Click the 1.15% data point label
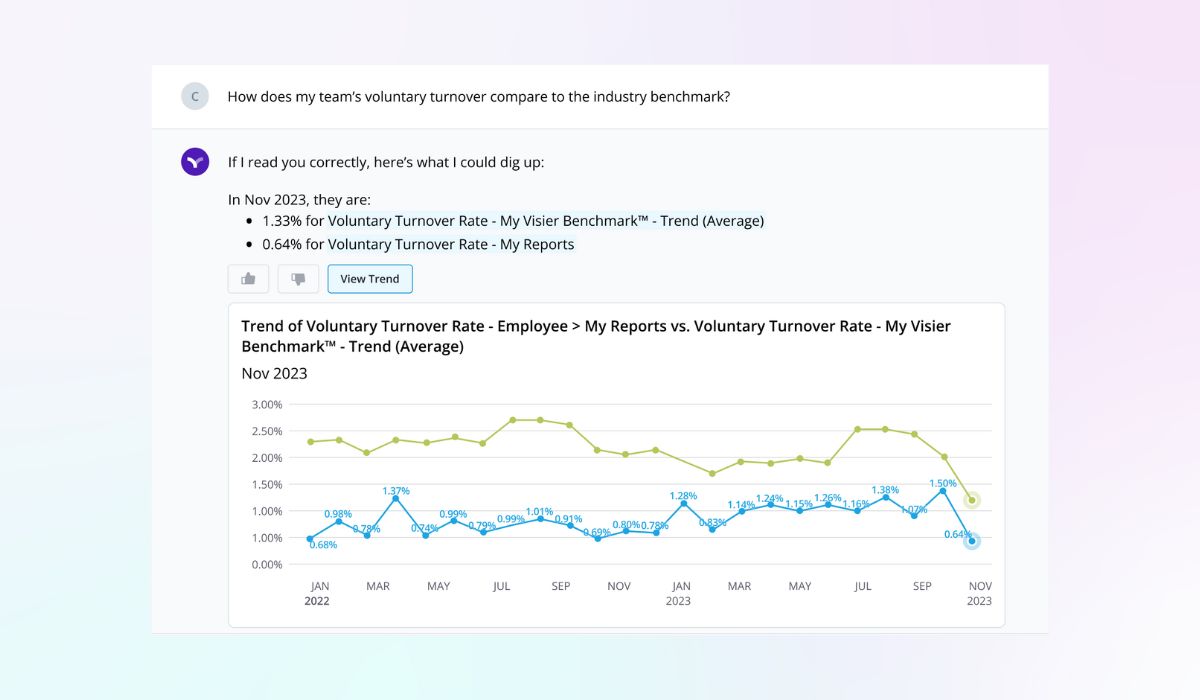The width and height of the screenshot is (1200, 700). pyautogui.click(x=799, y=504)
